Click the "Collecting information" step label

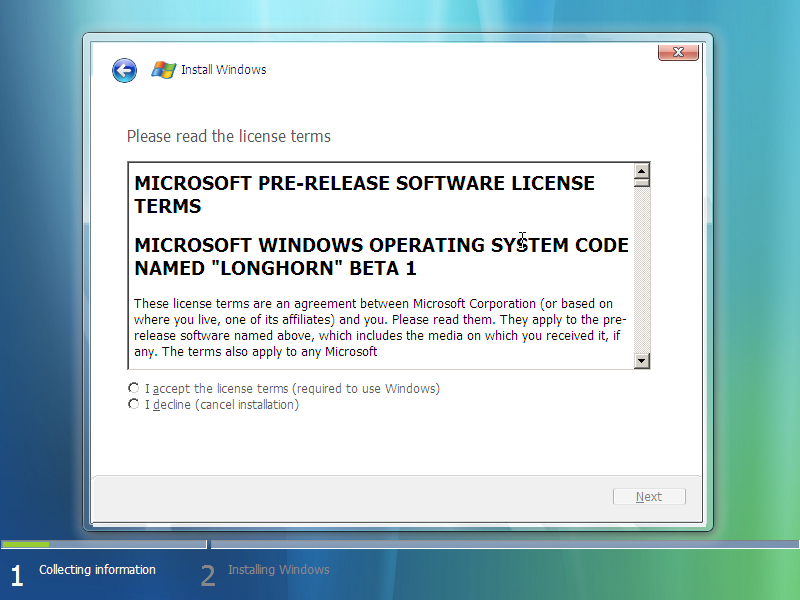point(97,570)
